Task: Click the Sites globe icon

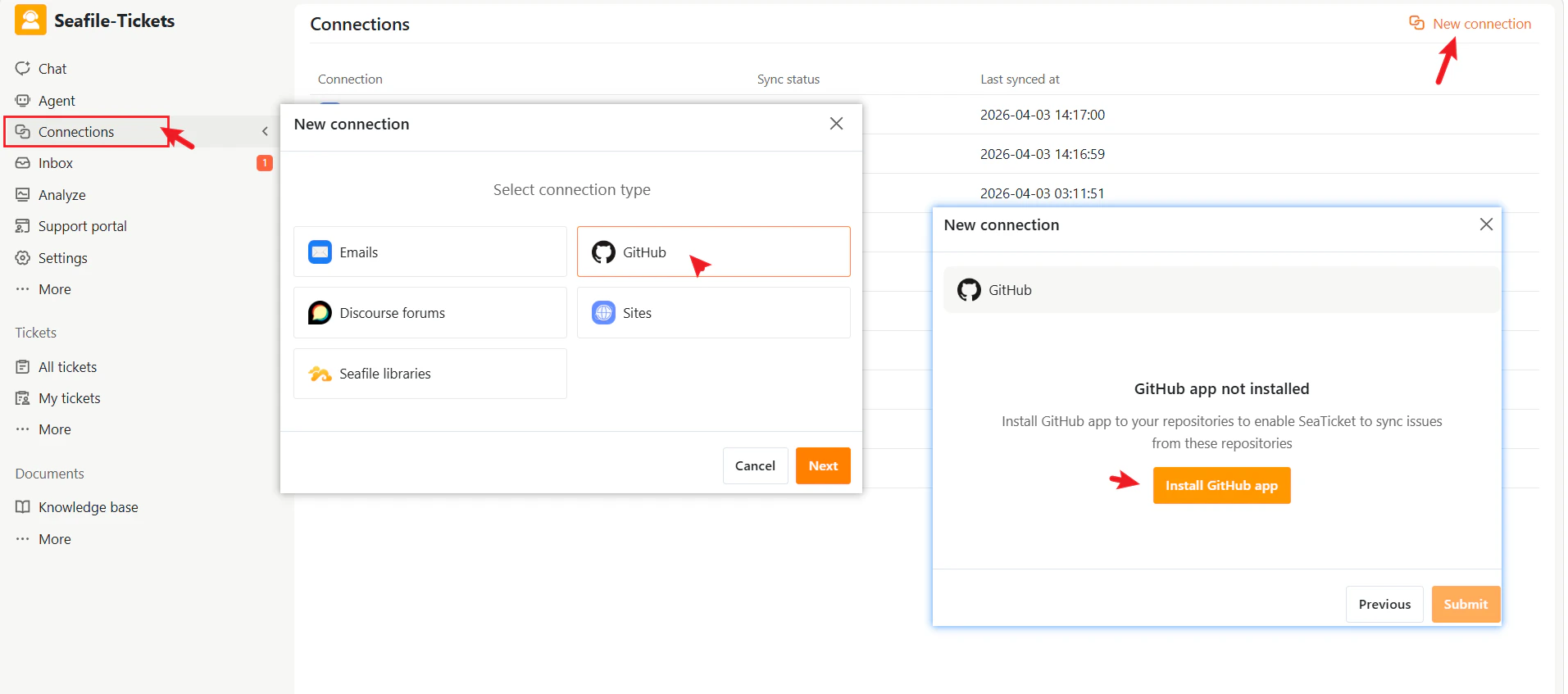Action: point(604,312)
